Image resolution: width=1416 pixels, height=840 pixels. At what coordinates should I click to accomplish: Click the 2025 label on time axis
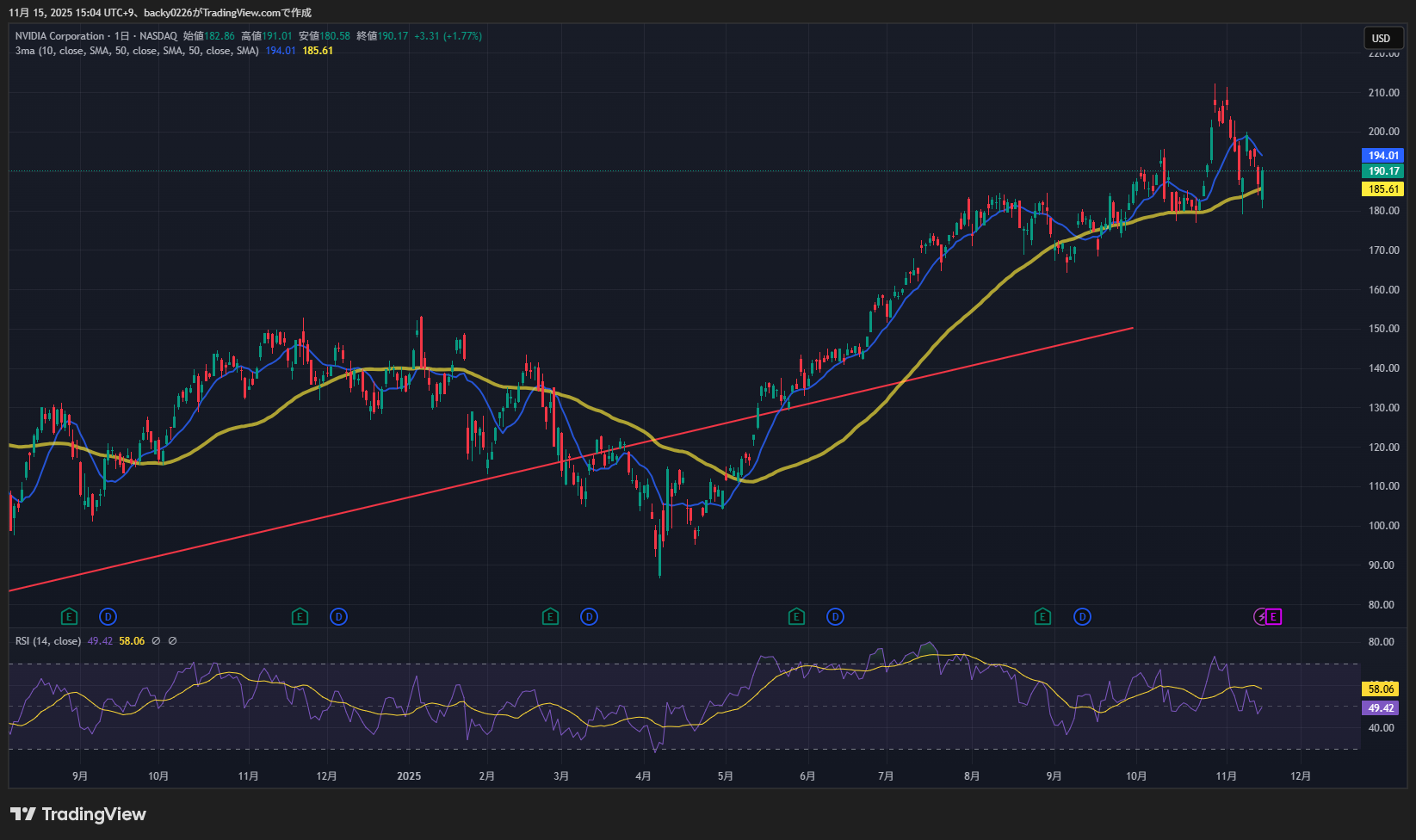(x=409, y=776)
